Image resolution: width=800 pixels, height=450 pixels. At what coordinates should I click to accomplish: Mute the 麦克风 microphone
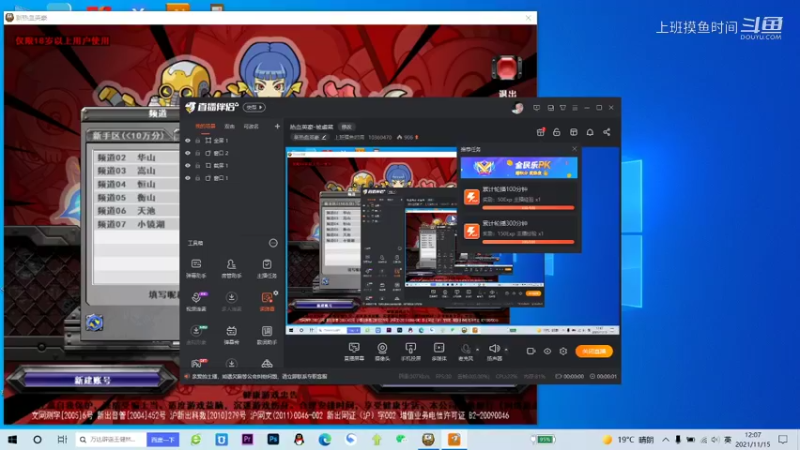pos(465,351)
